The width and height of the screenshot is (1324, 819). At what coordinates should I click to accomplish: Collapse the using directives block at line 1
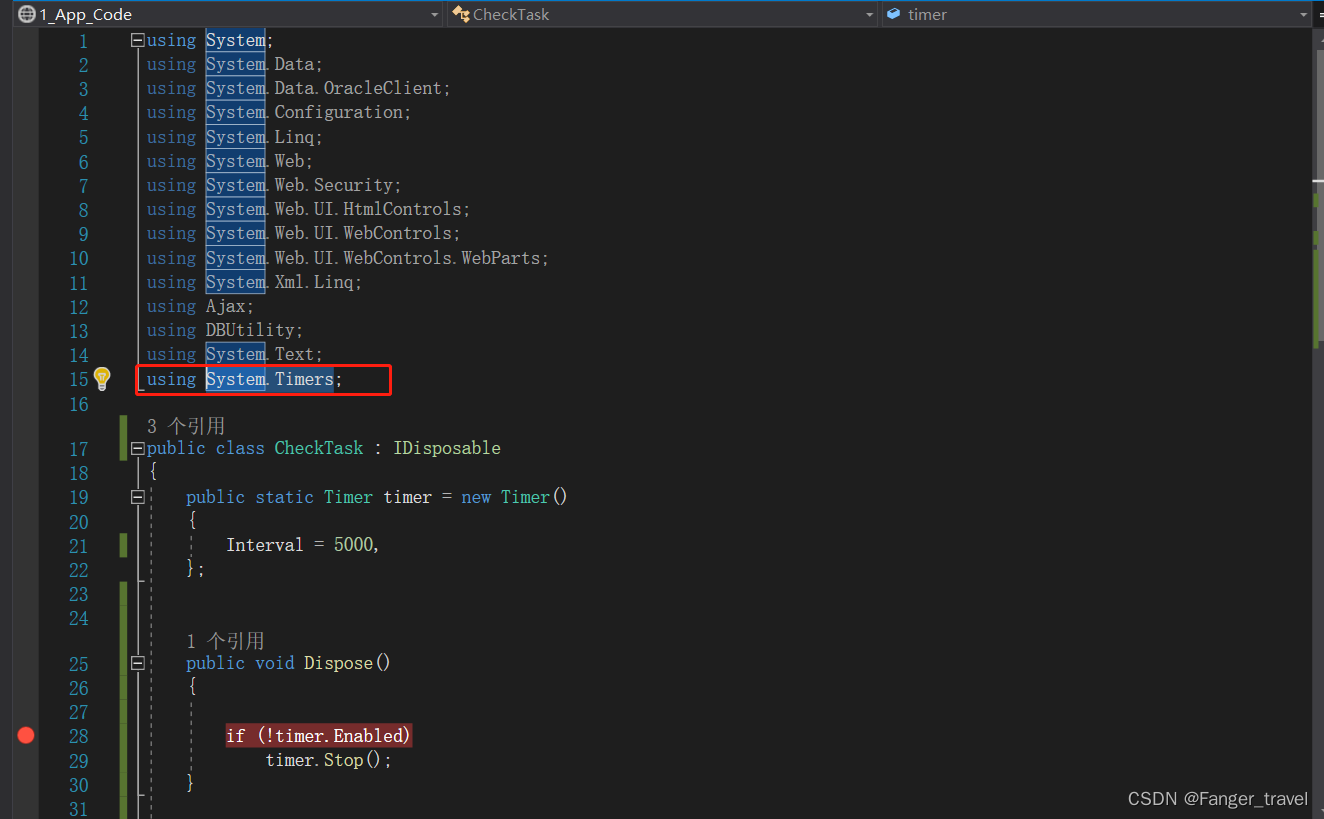137,40
